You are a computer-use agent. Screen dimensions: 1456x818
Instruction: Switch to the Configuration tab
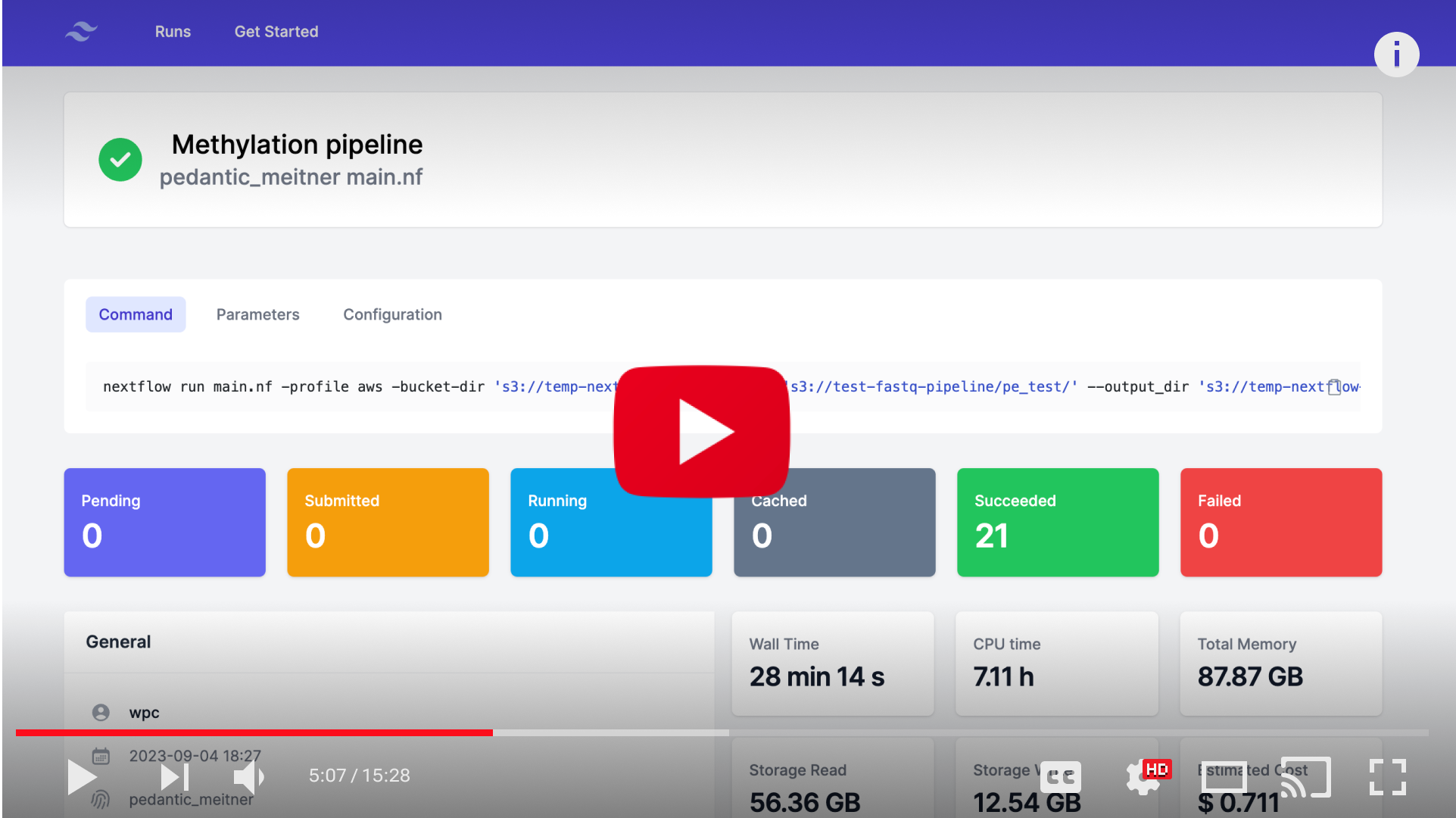tap(392, 314)
